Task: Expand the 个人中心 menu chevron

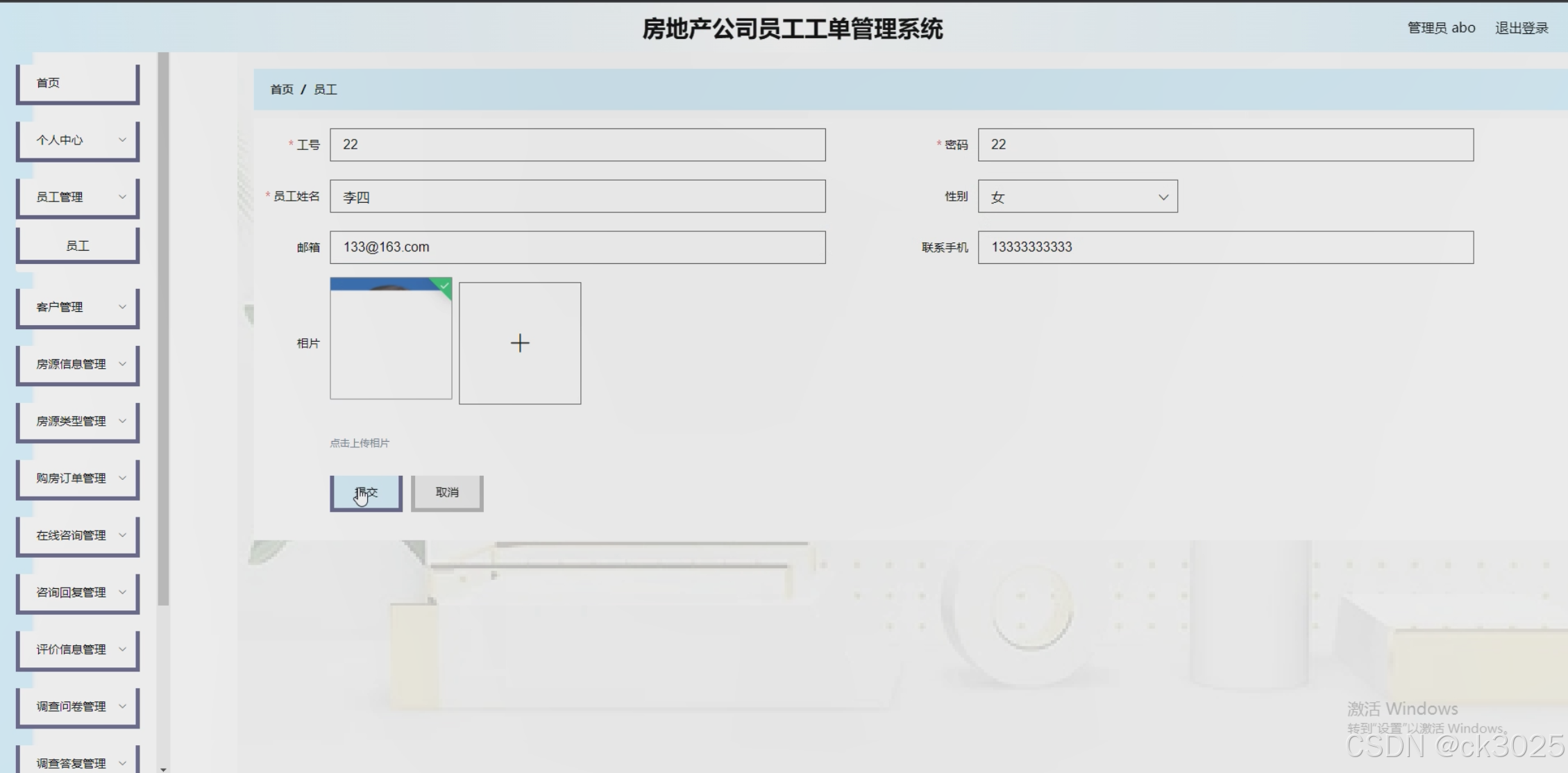Action: 122,140
